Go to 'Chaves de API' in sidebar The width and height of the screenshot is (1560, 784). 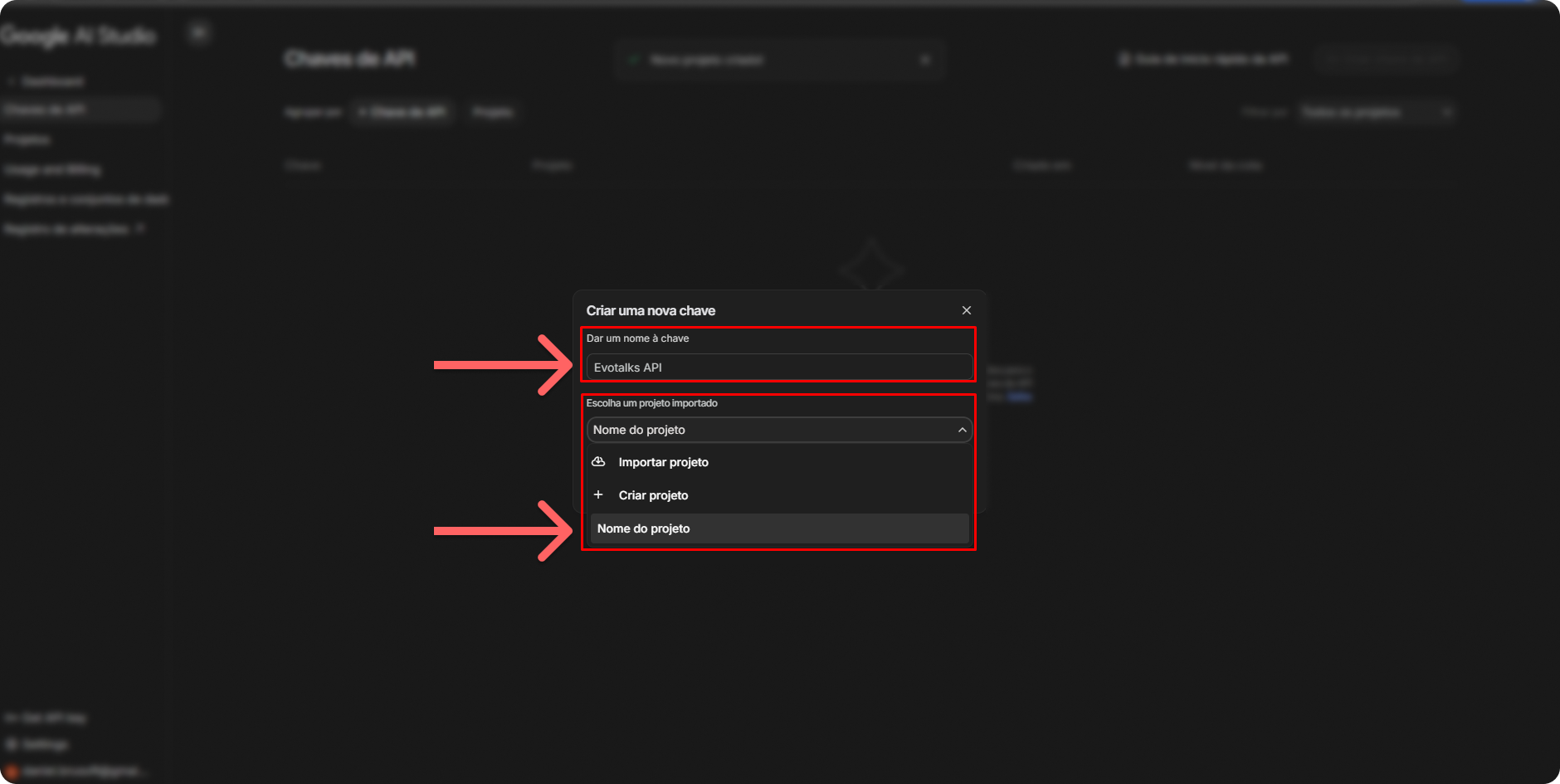[x=46, y=110]
